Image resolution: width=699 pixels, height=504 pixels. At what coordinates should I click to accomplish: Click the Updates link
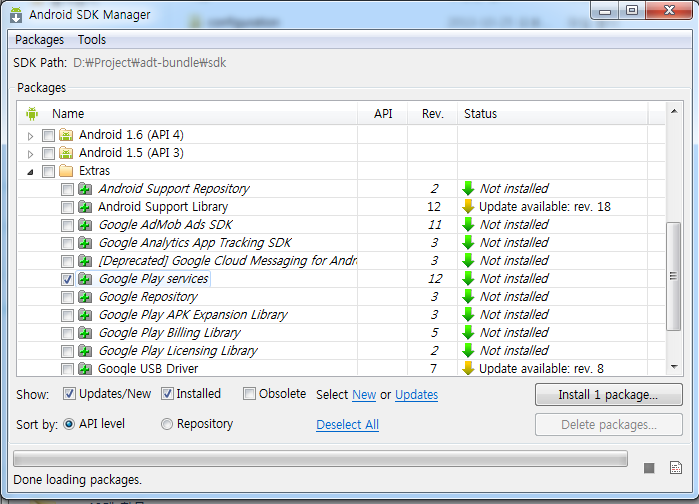point(416,395)
